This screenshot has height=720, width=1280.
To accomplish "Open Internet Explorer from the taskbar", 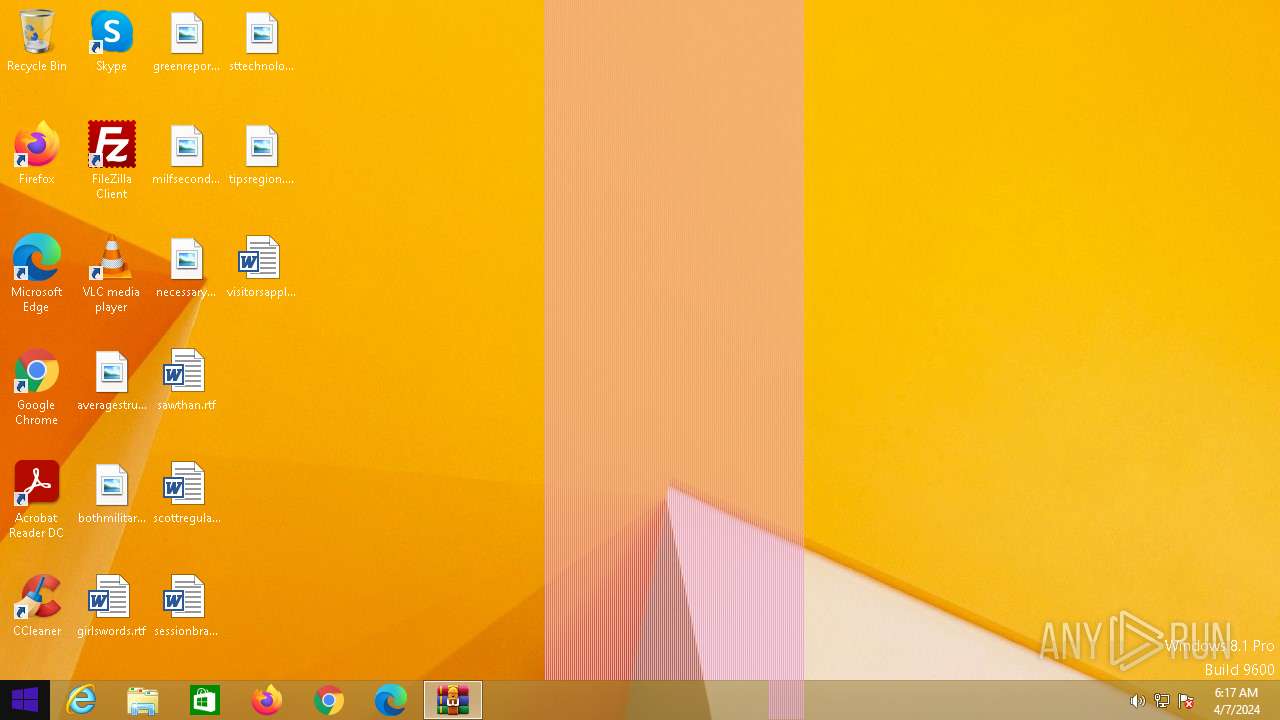I will (x=81, y=700).
